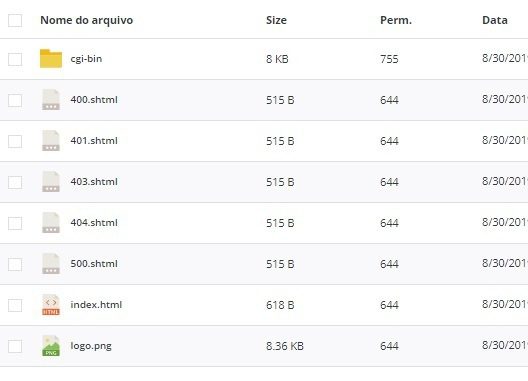Click the 403.shtml file icon
The image size is (528, 381).
pos(51,182)
